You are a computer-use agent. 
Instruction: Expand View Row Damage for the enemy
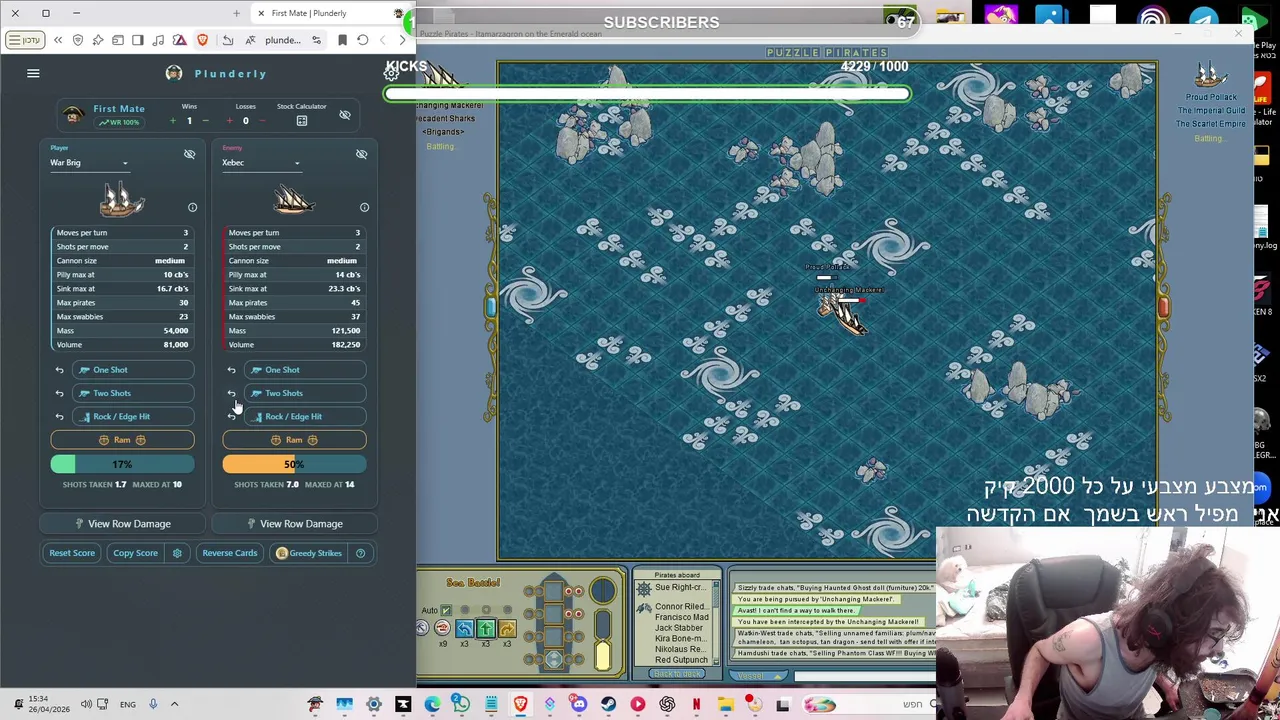coord(294,524)
